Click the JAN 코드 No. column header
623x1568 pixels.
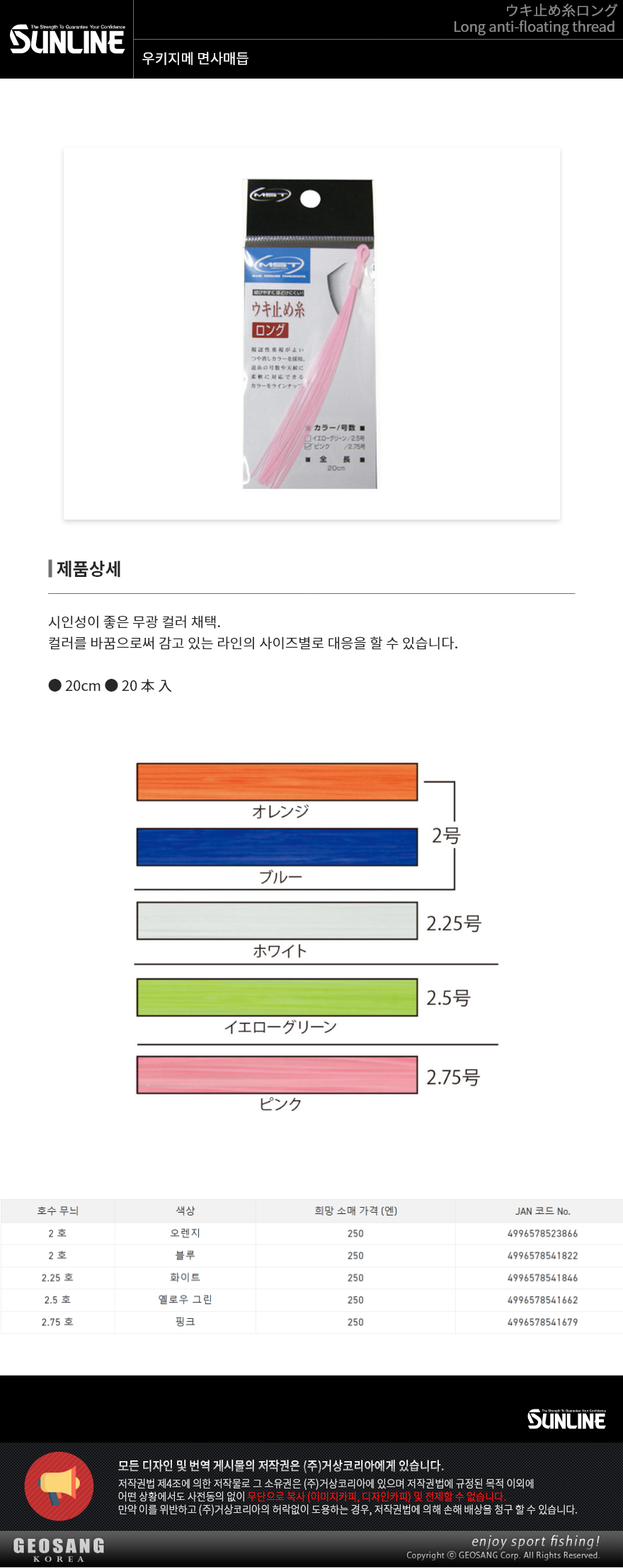coord(542,1211)
